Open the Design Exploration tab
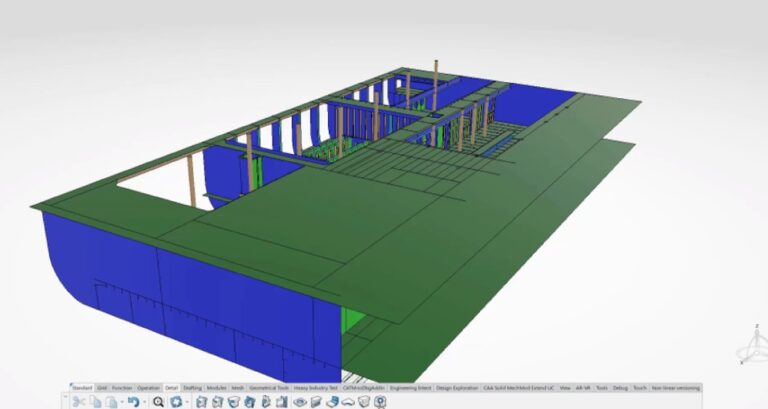This screenshot has width=768, height=409. pos(456,387)
